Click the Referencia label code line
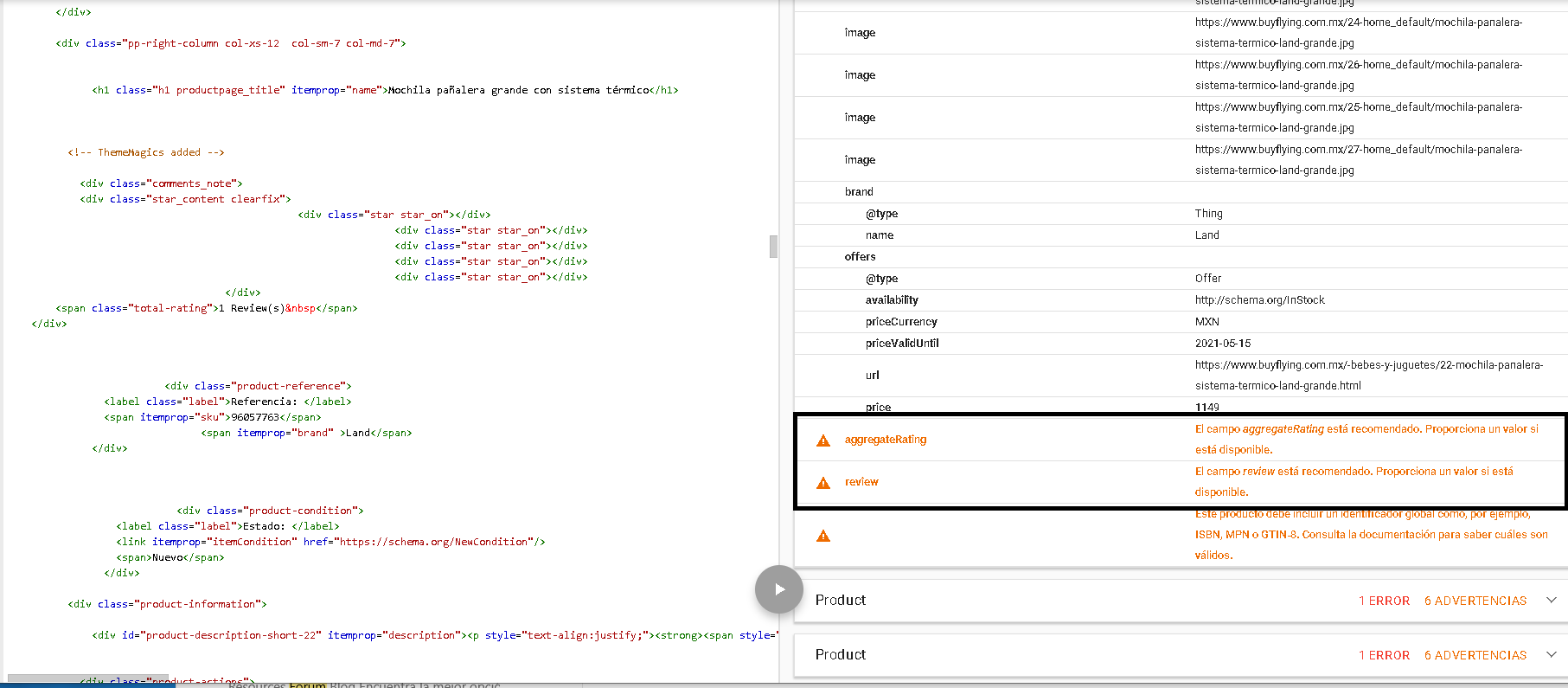The image size is (1568, 688). point(227,402)
